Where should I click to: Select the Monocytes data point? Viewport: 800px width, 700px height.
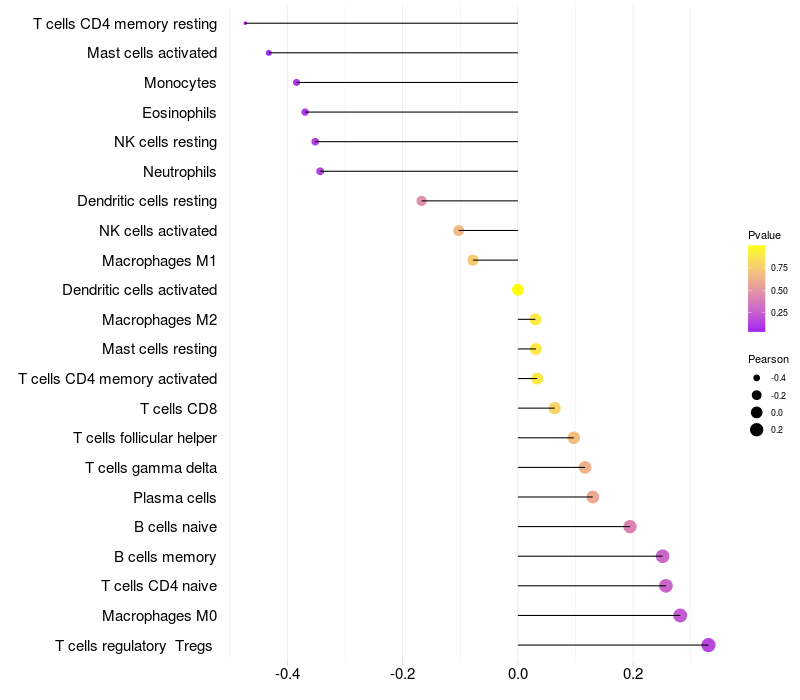coord(296,83)
